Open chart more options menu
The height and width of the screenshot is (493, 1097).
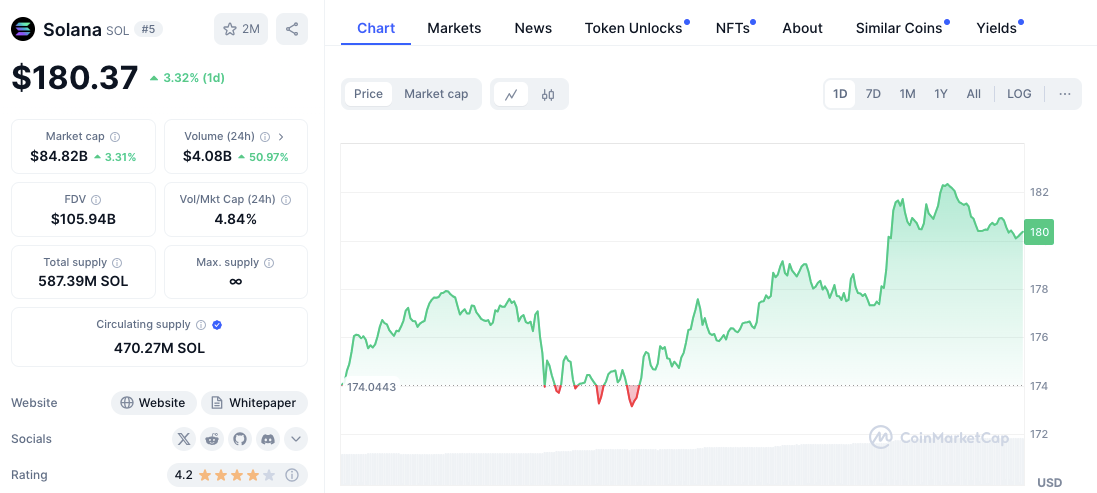1065,94
